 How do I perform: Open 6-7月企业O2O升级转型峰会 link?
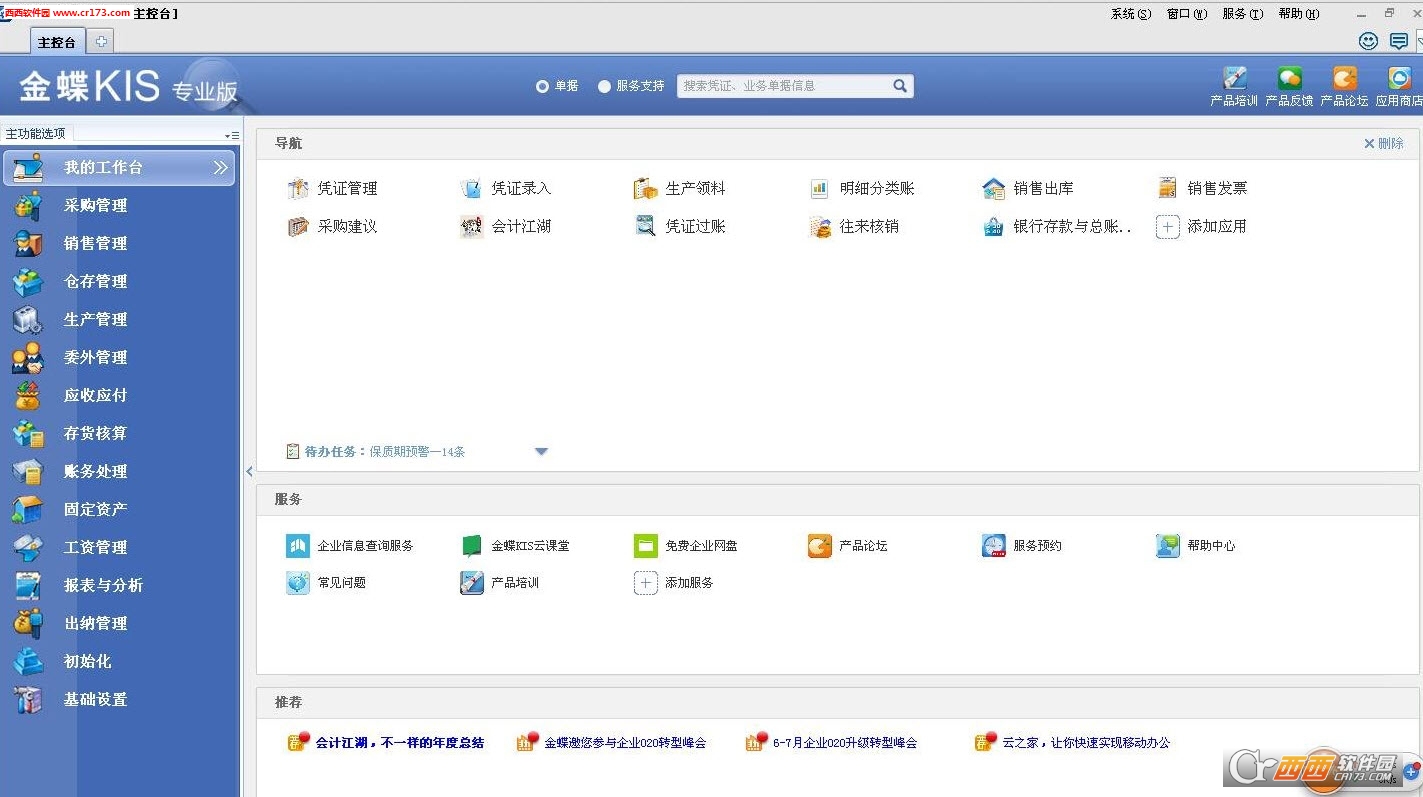[845, 743]
